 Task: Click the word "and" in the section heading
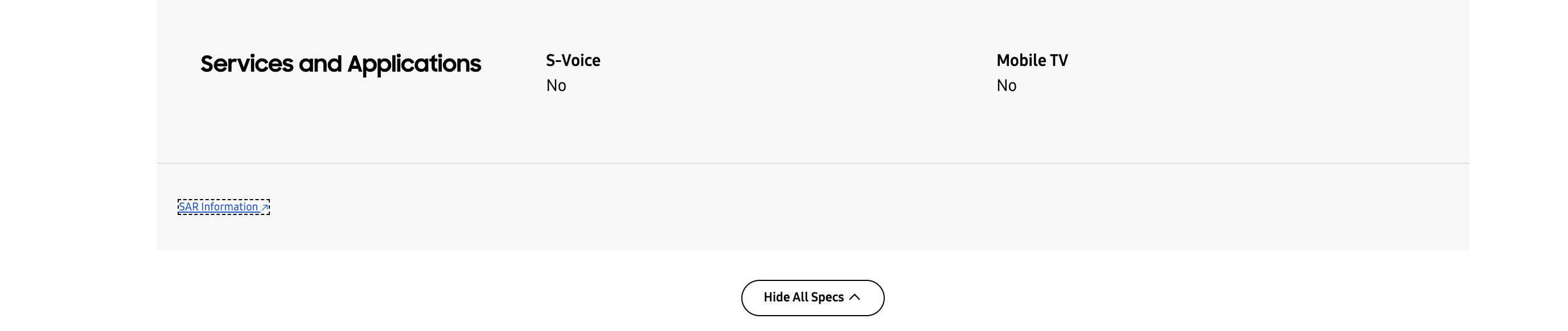(319, 64)
